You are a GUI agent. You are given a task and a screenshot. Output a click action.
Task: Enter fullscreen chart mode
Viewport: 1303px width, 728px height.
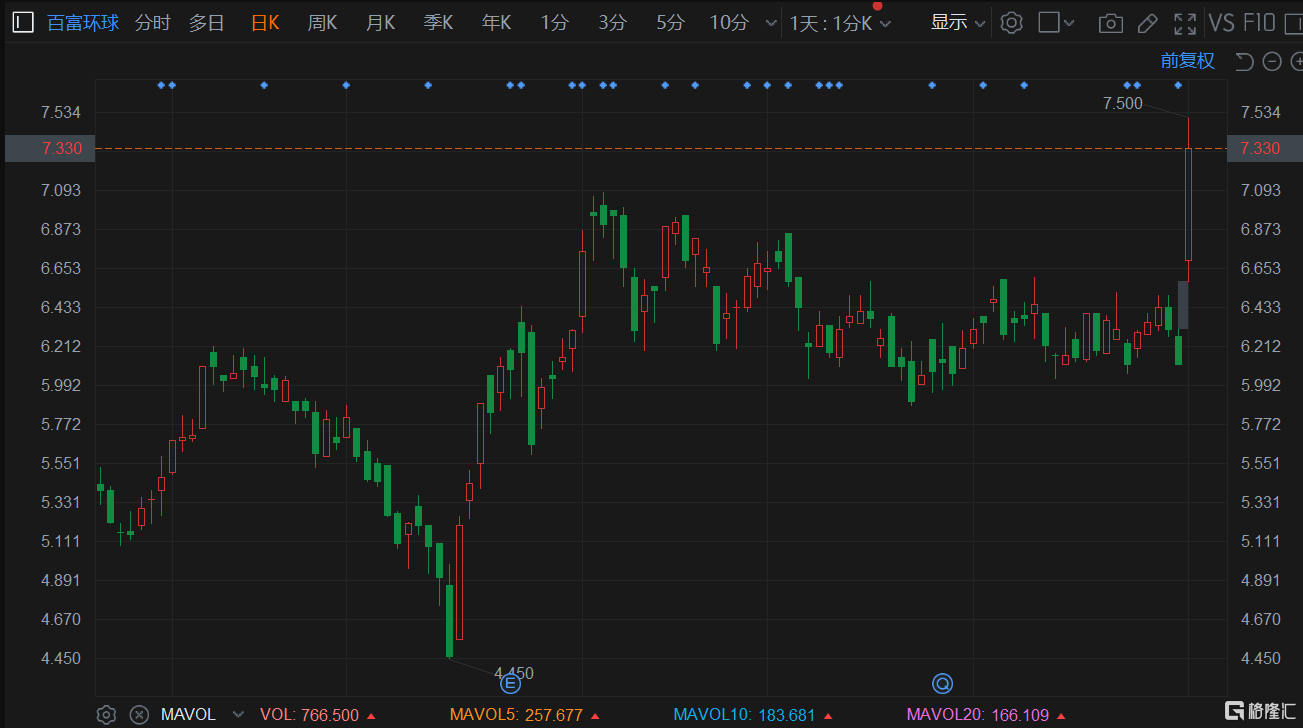(x=1185, y=23)
